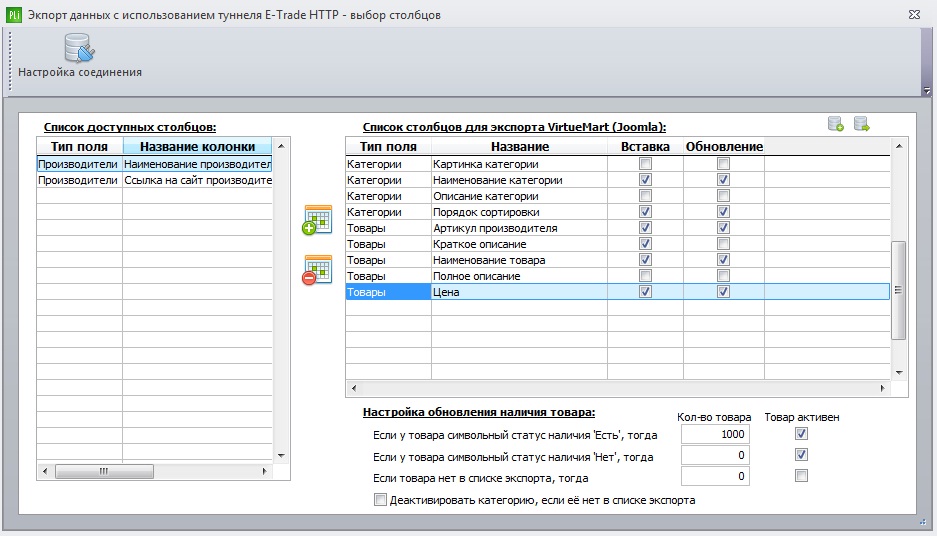Select Ссылка на сайт производителя row
The height and width of the screenshot is (536, 937).
[x=154, y=180]
